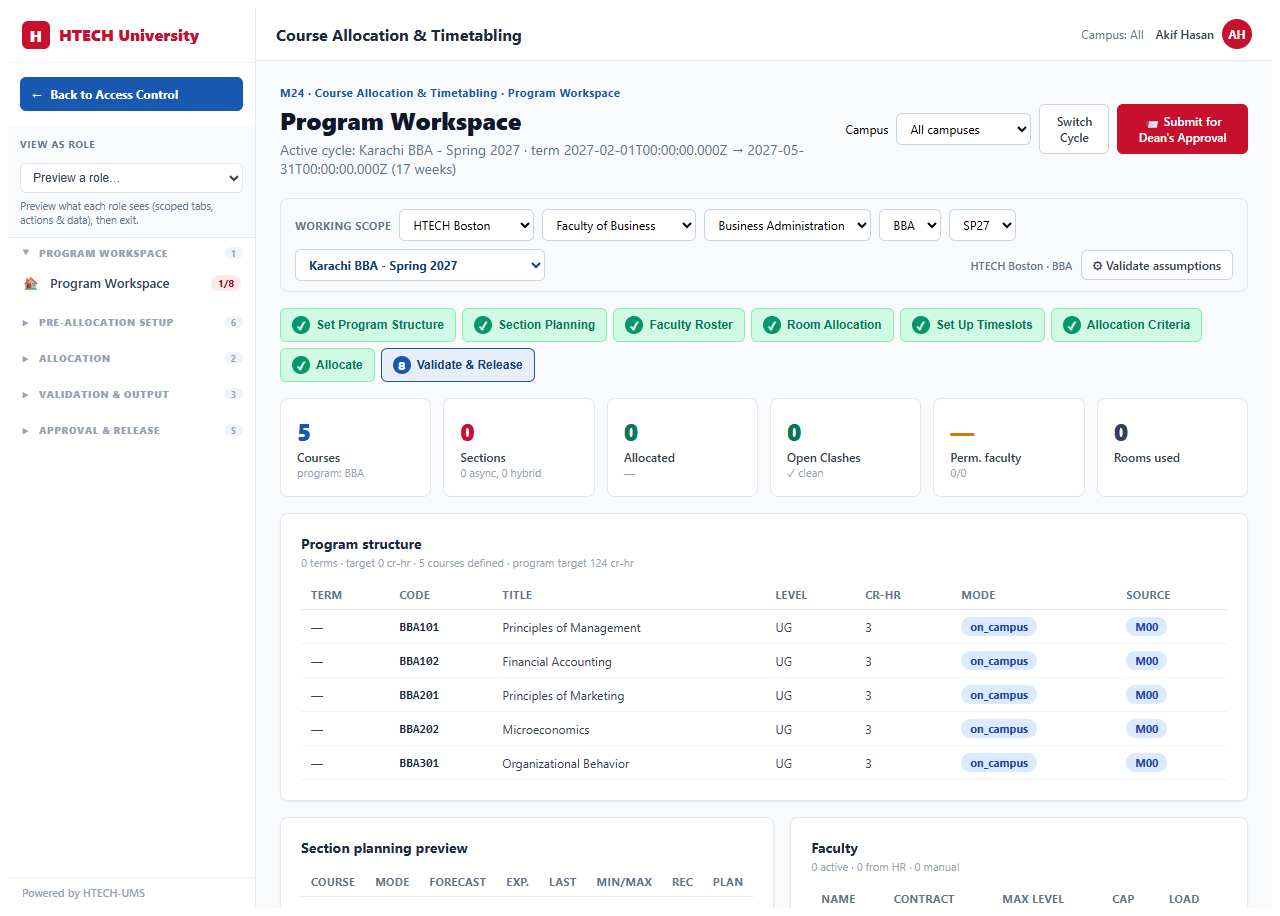The height and width of the screenshot is (916, 1280).
Task: Click course code BBA202
Action: point(419,730)
